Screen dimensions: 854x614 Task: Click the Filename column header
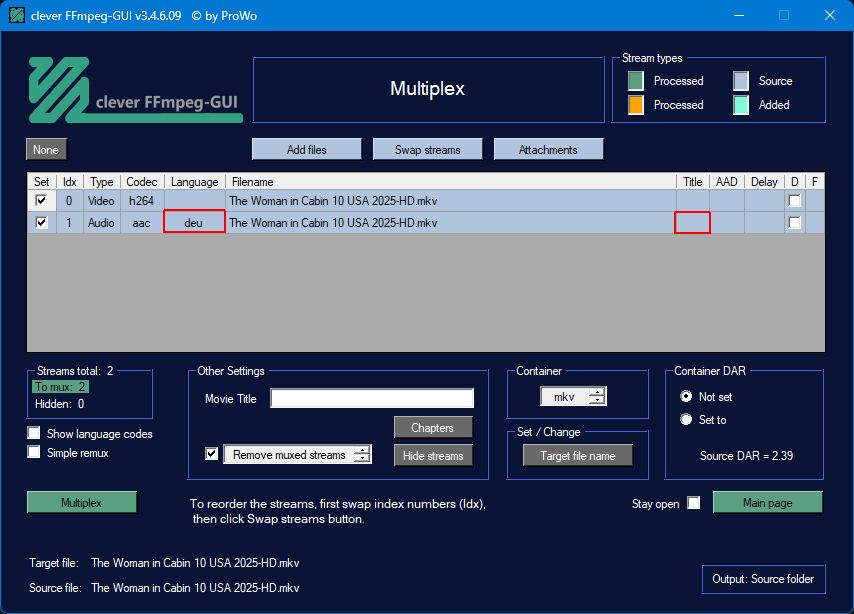click(x=451, y=181)
